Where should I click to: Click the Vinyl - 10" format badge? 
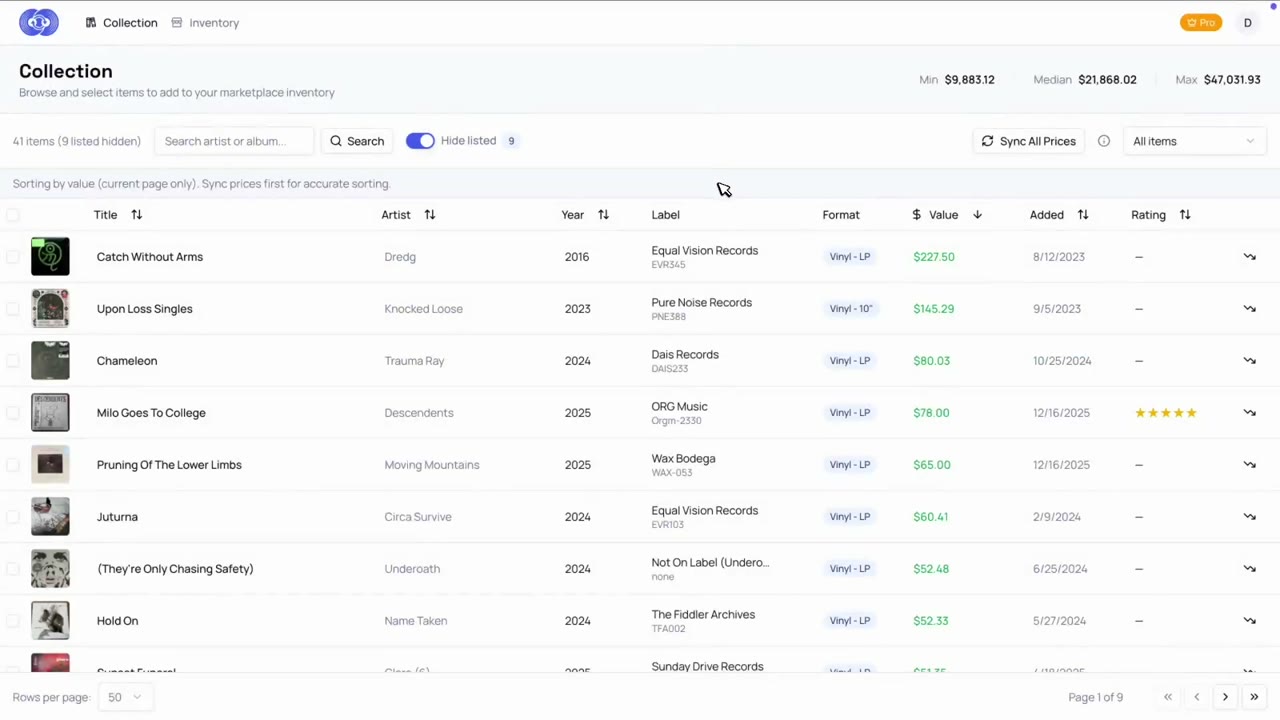click(x=851, y=309)
